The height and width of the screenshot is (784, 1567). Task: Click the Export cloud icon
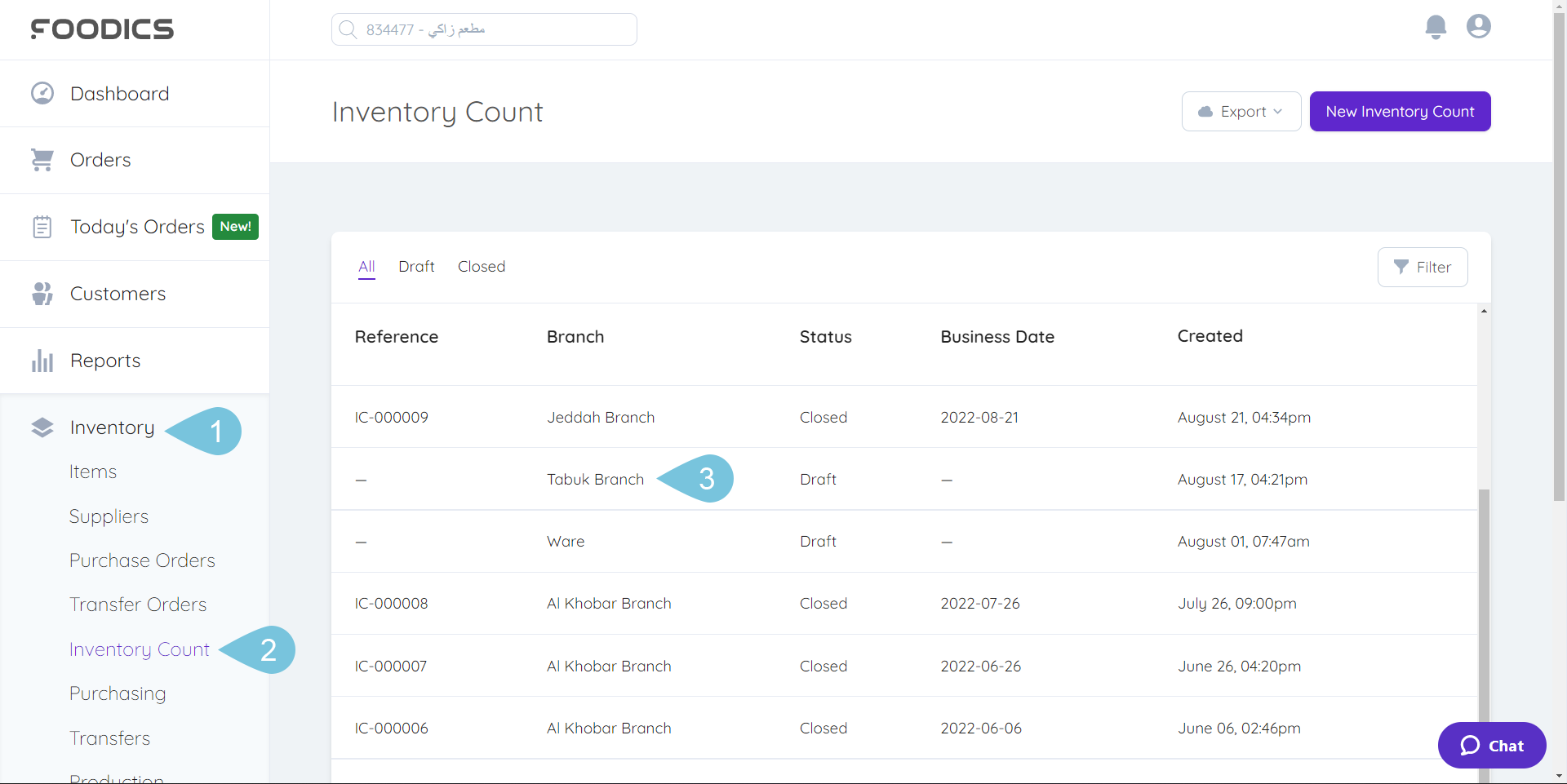point(1206,112)
